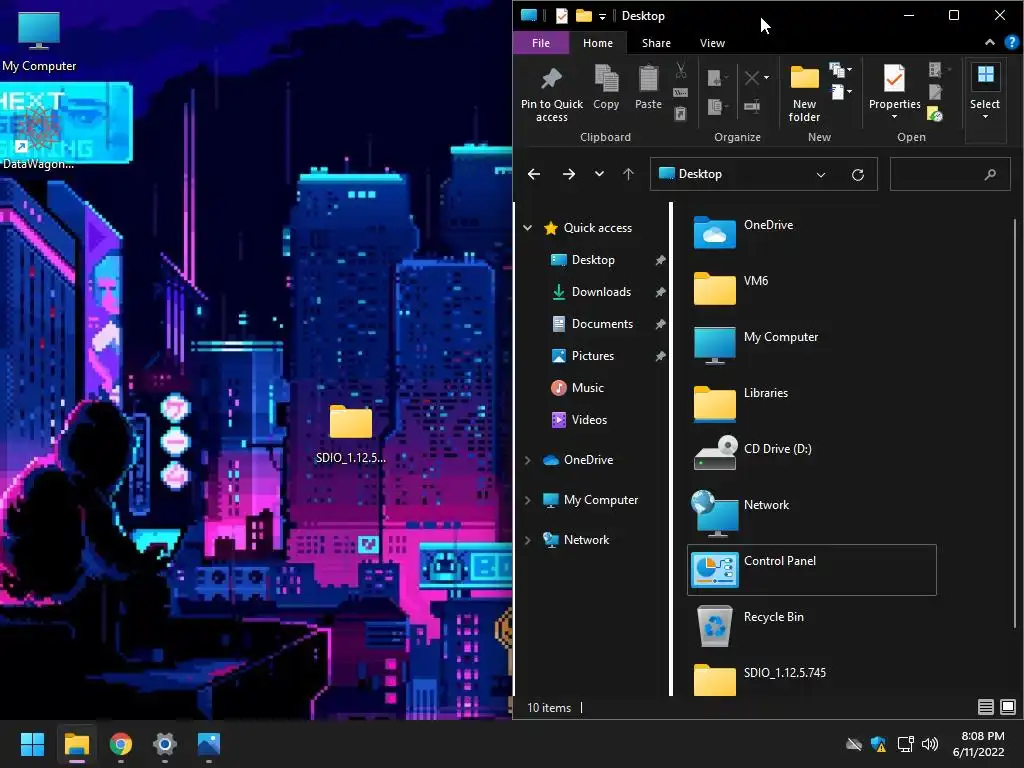Image resolution: width=1024 pixels, height=768 pixels.
Task: Open Properties from the ribbon
Action: coord(894,91)
